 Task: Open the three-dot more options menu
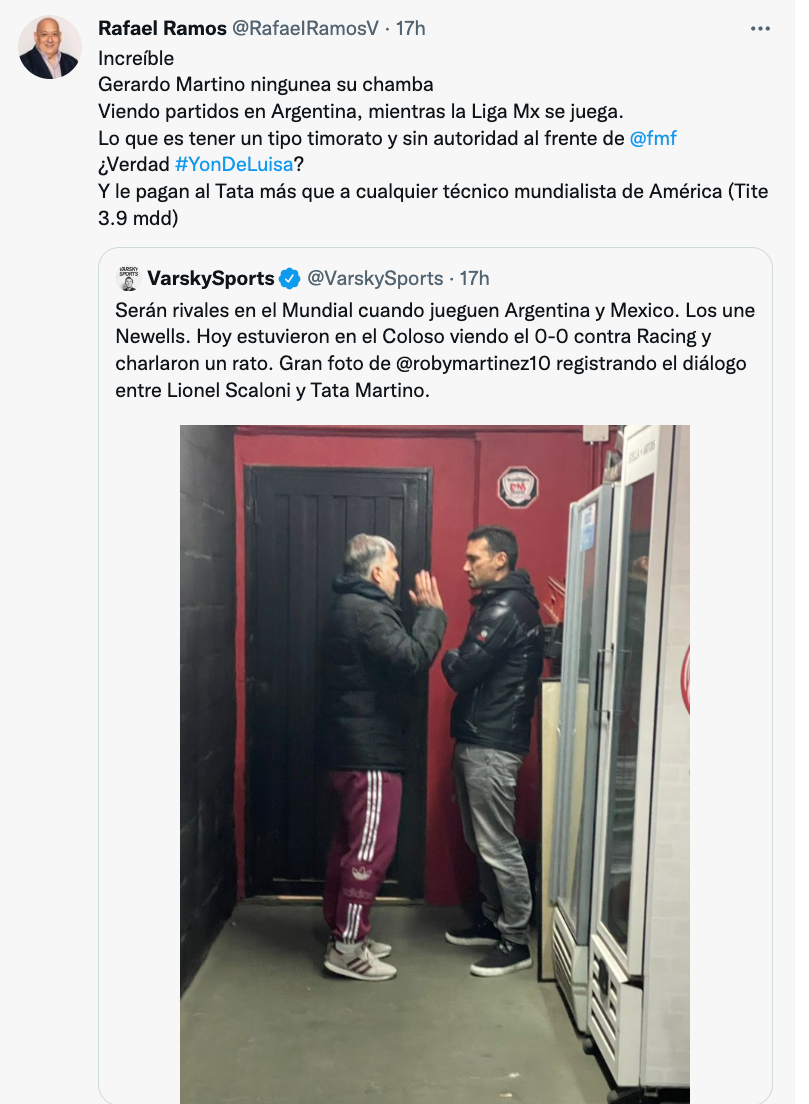click(x=760, y=29)
